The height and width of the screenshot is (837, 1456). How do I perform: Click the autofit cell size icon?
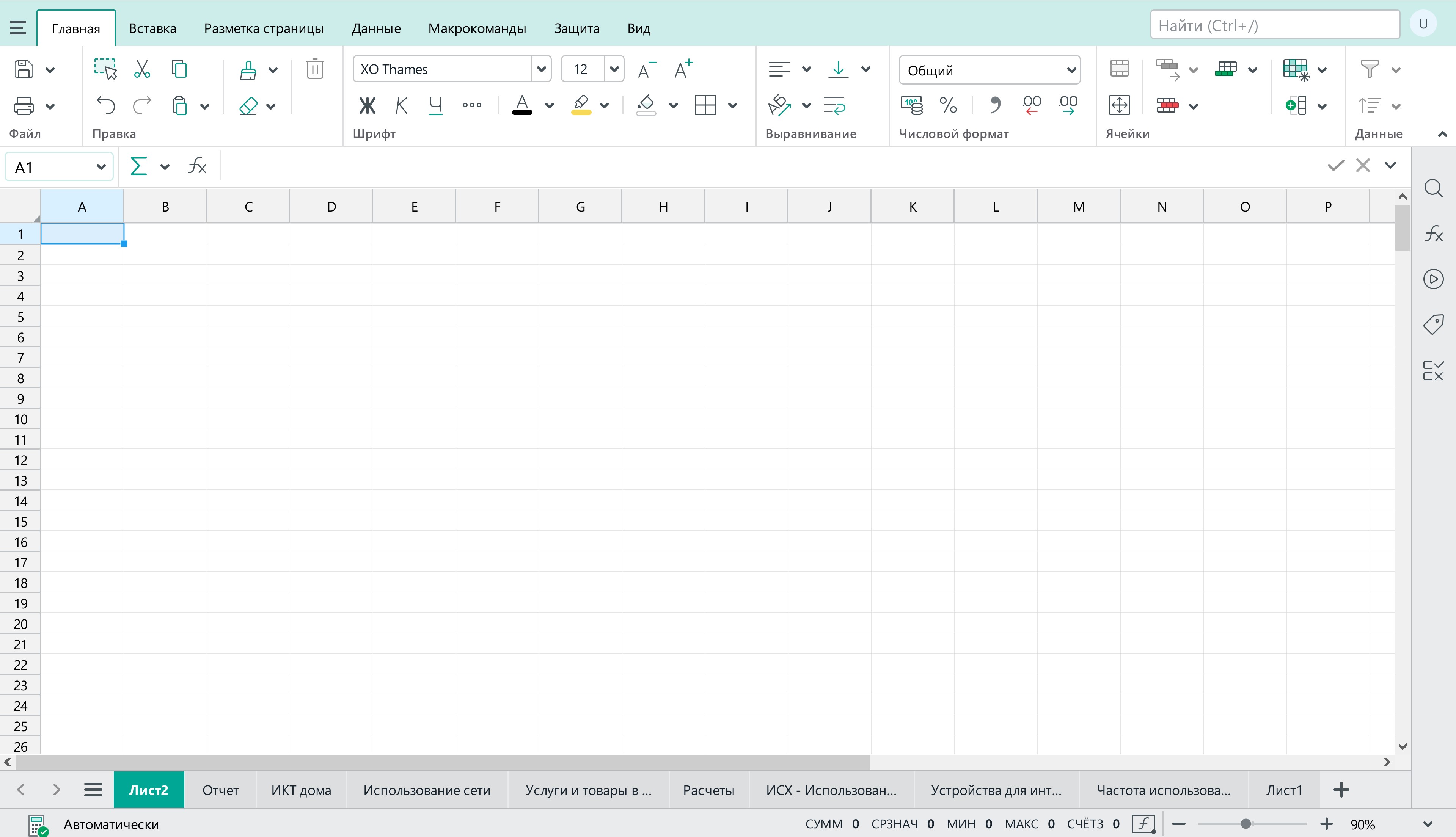coord(1119,105)
